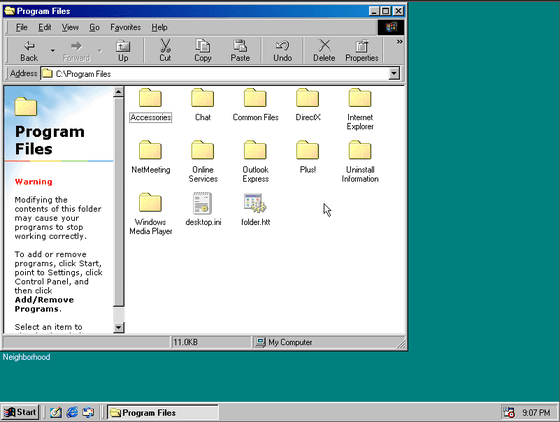Open the Start menu
The width and height of the screenshot is (560, 422).
[20, 412]
